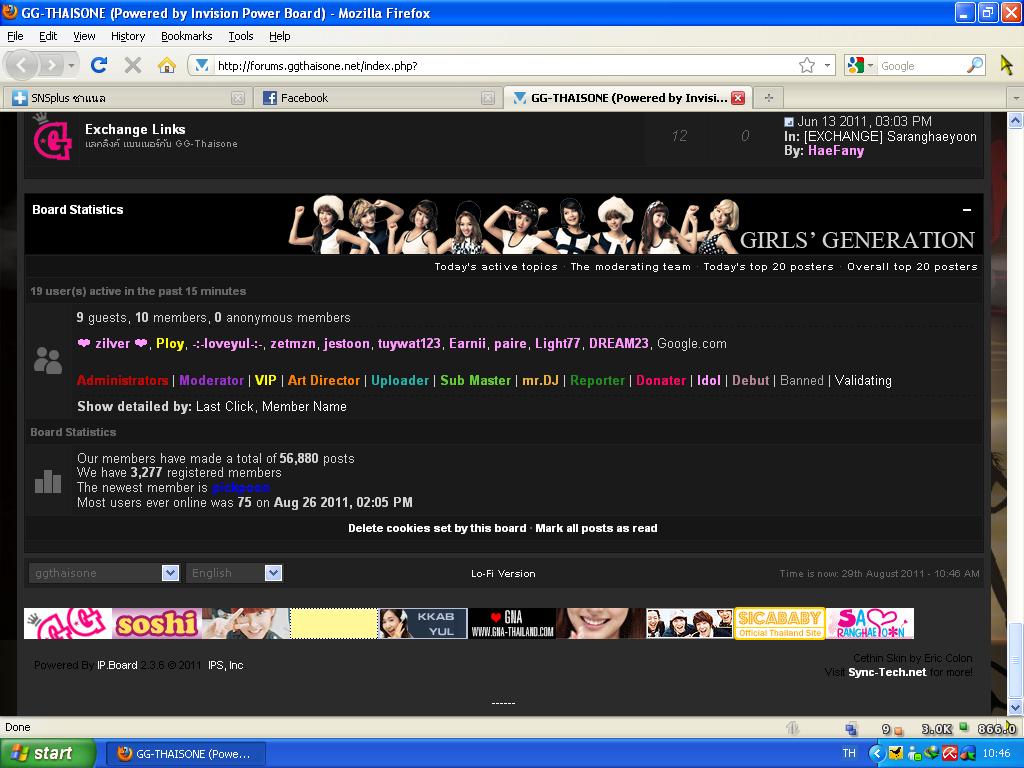1024x768 pixels.
Task: Click the system clock showing 10:46
Action: (x=997, y=753)
